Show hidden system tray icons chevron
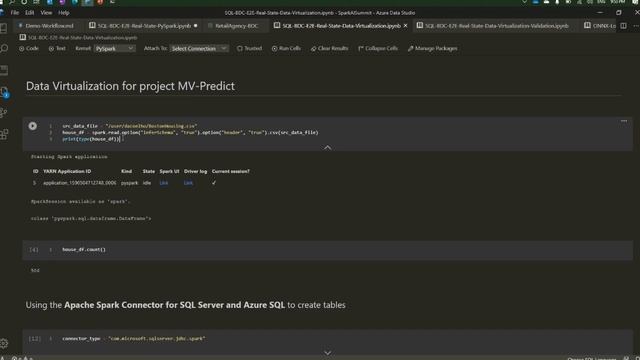Viewport: 640px width, 360px height. tap(524, 2)
